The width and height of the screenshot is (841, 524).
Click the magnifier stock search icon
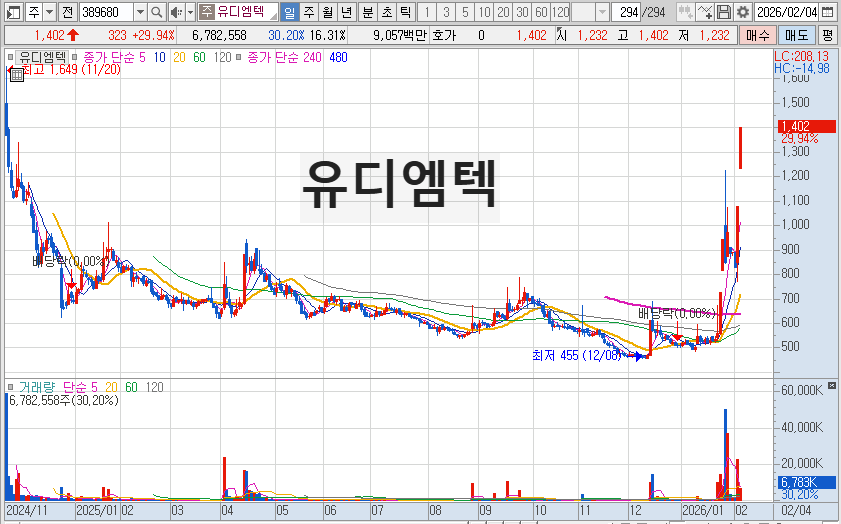(x=157, y=12)
